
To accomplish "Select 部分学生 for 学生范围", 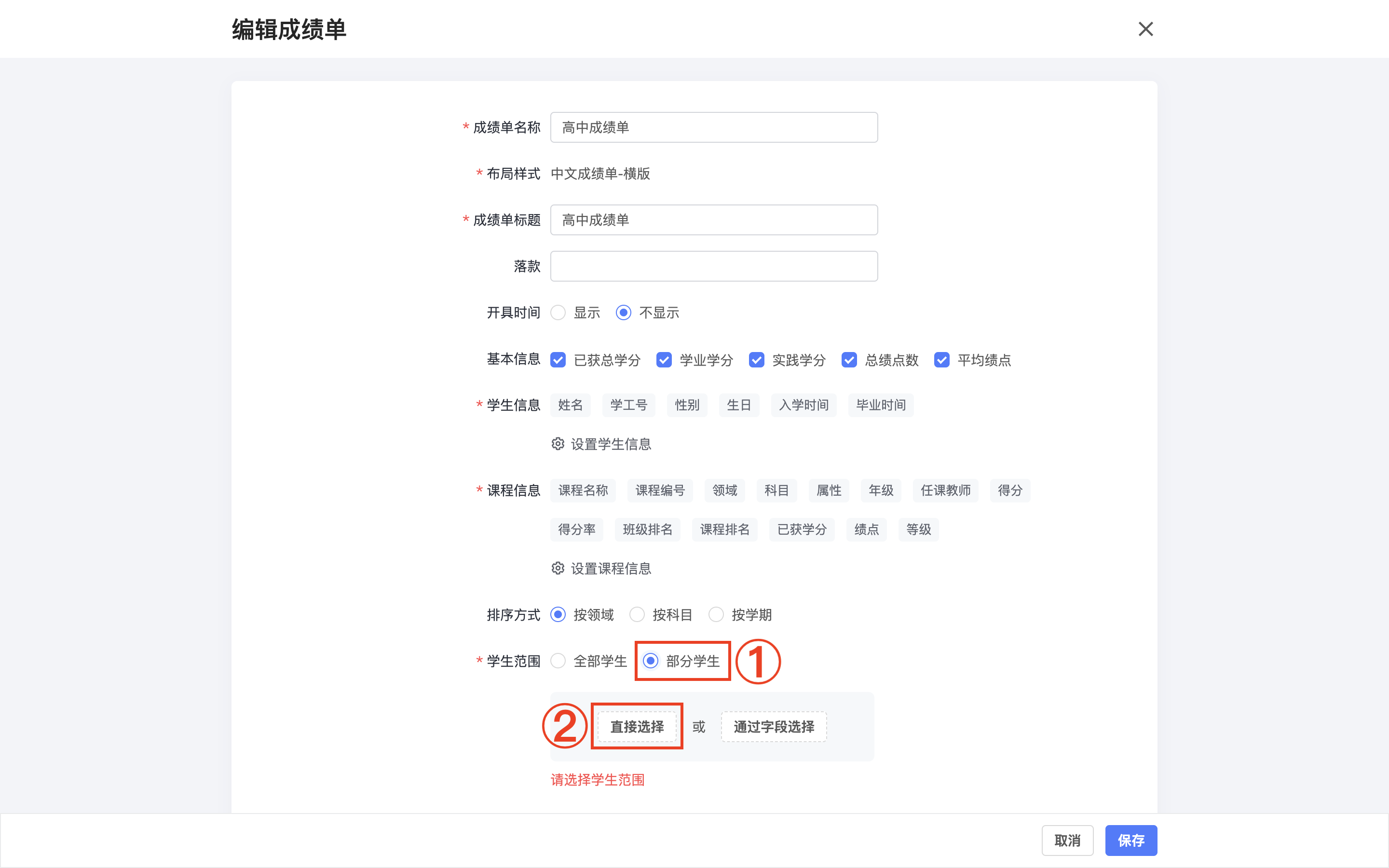I will [x=650, y=661].
